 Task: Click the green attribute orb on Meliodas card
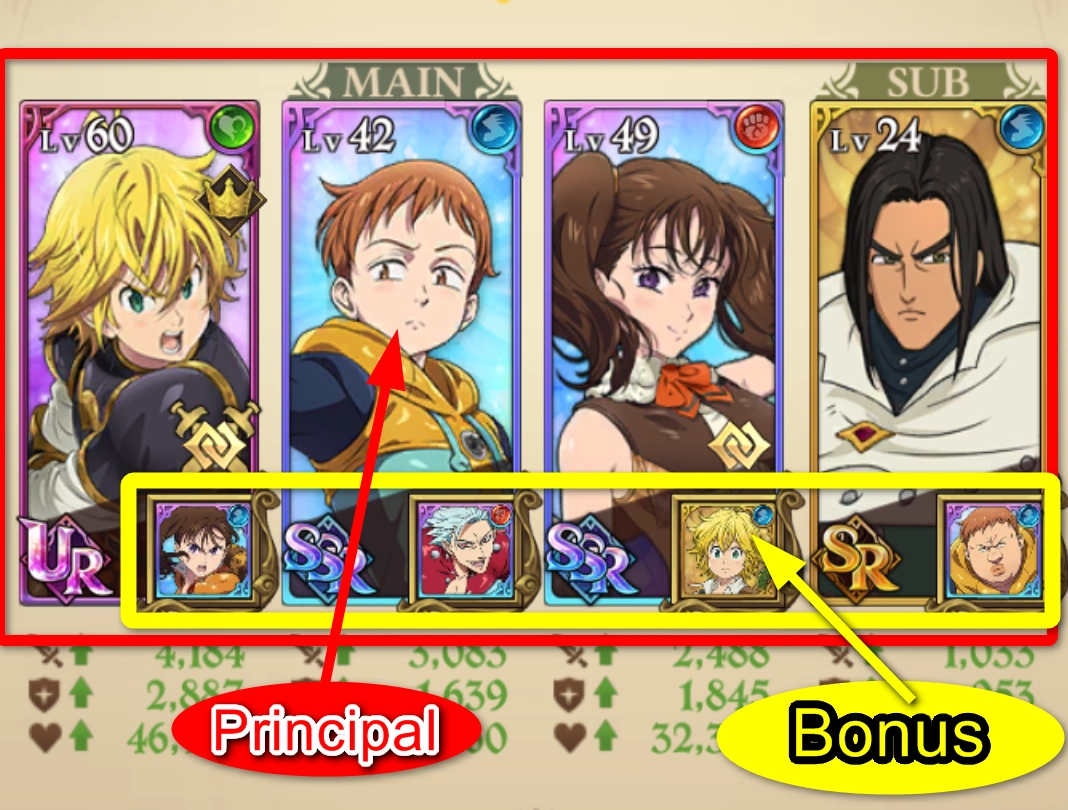(233, 127)
